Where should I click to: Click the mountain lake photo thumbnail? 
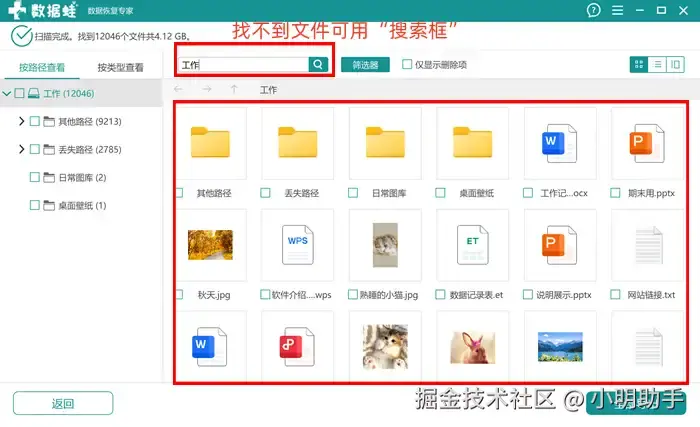[560, 347]
